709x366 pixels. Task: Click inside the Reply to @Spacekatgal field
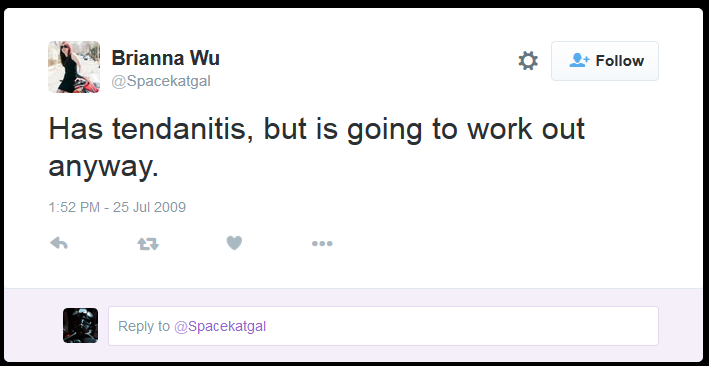(383, 326)
